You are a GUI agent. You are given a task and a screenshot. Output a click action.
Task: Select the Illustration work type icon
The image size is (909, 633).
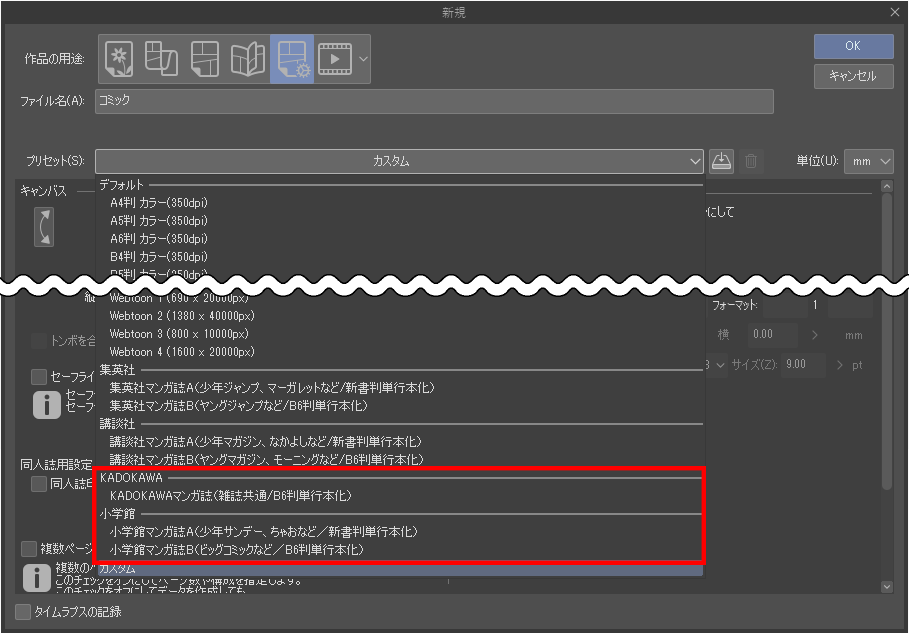pyautogui.click(x=119, y=59)
